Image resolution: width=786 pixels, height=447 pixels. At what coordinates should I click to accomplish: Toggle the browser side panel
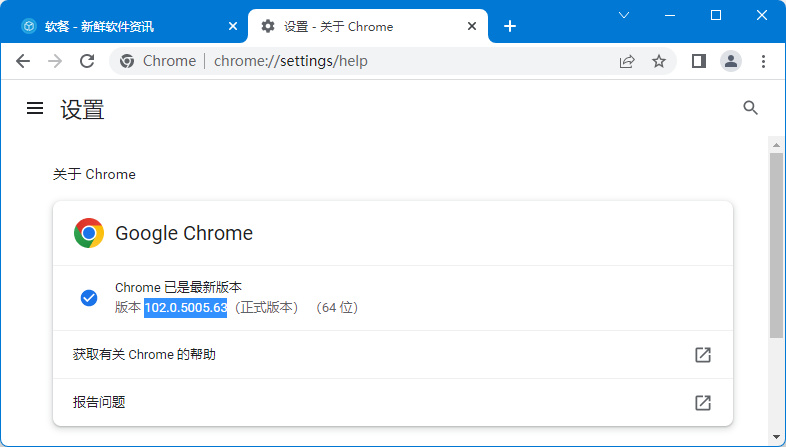pyautogui.click(x=699, y=61)
